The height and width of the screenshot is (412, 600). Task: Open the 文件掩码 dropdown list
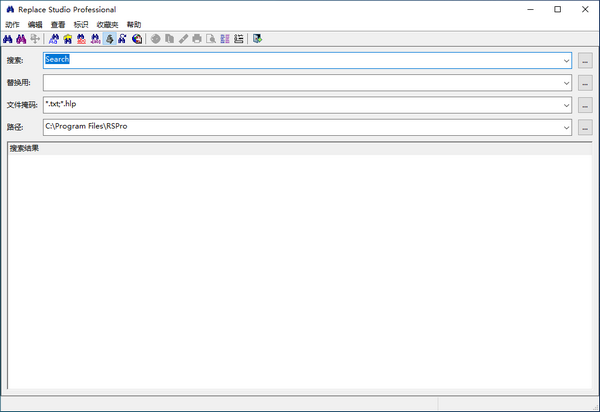pos(565,104)
